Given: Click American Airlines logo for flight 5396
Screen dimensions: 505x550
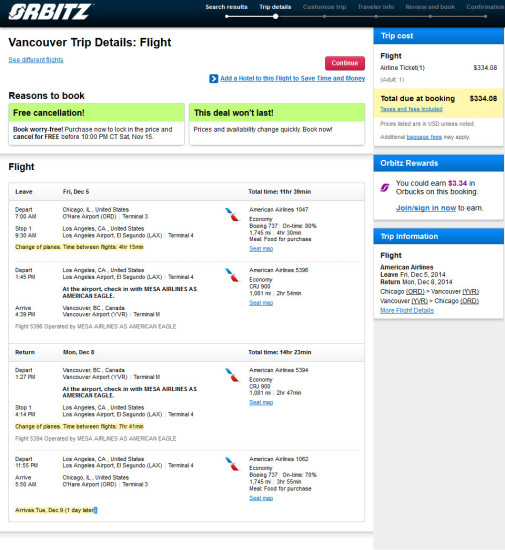Looking at the screenshot, I should [232, 275].
